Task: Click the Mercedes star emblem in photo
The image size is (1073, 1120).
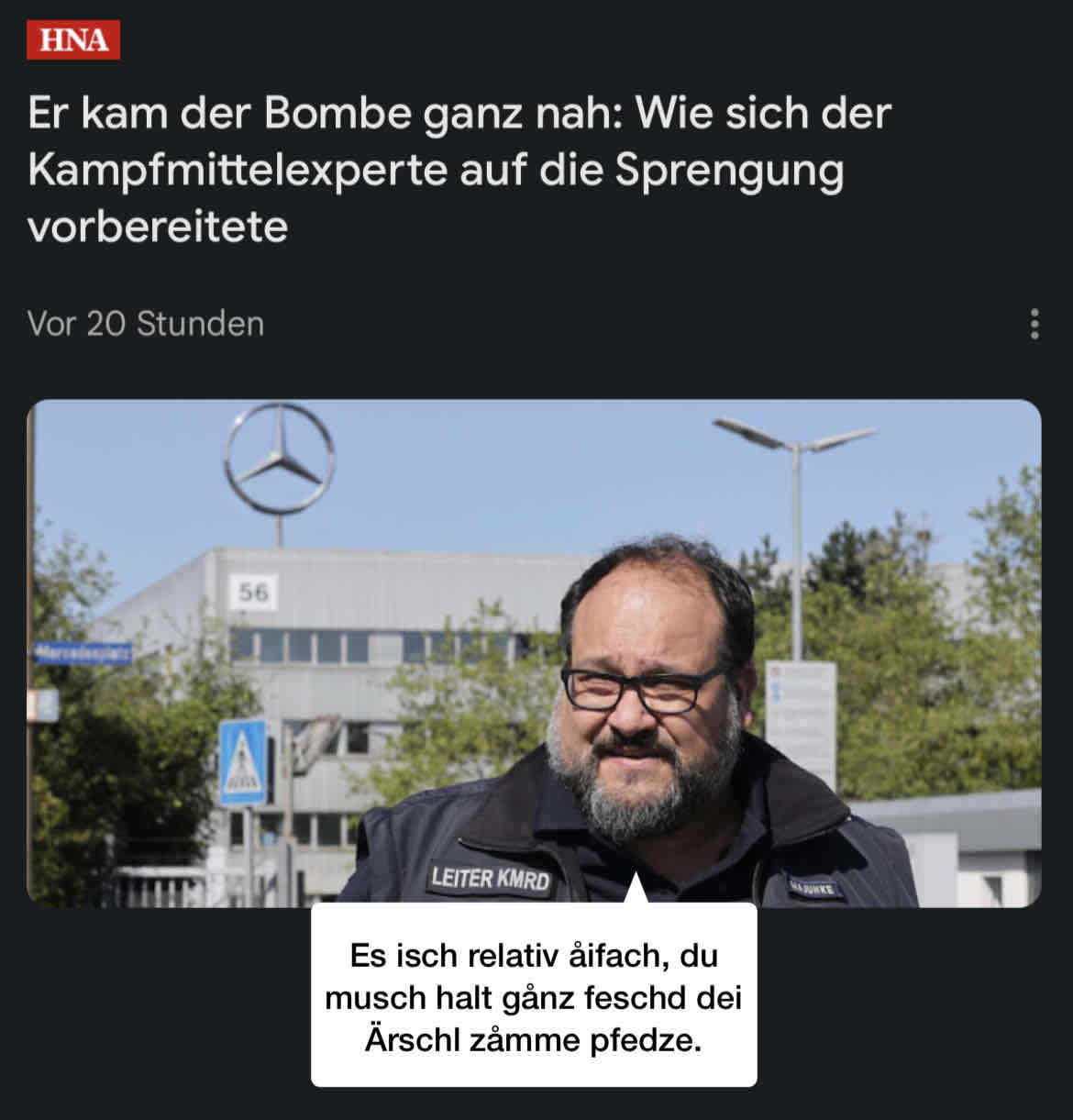Action: 280,458
